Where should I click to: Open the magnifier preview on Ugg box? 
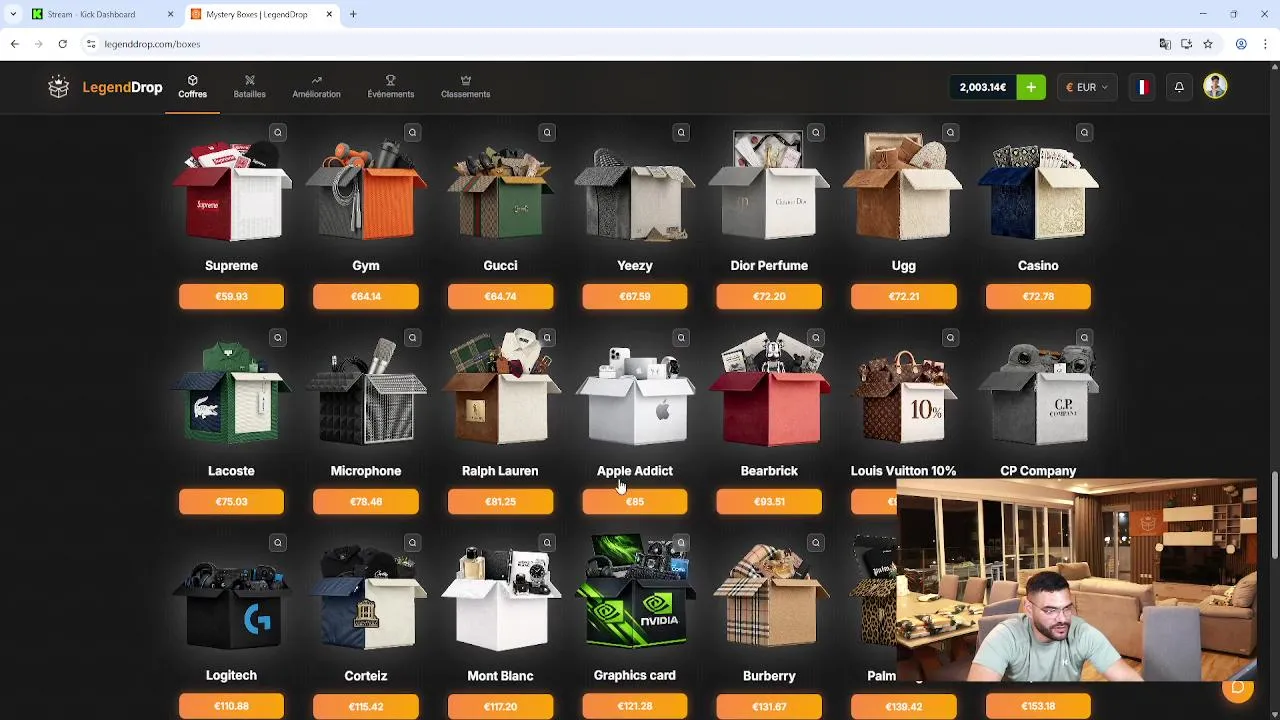click(950, 132)
